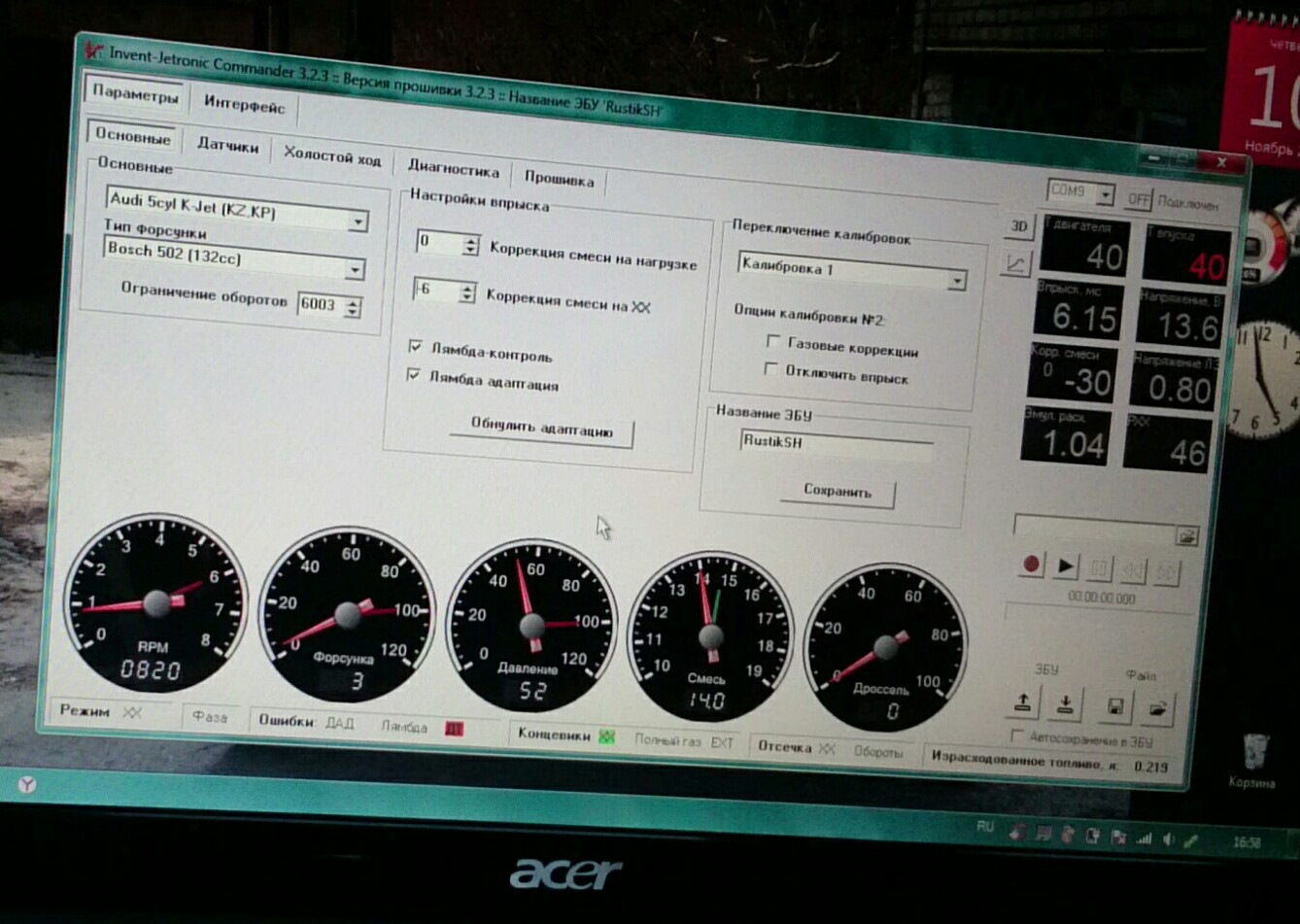Disable Лямбда-контроль checkbox
Screen dimensions: 1300x924
point(416,346)
